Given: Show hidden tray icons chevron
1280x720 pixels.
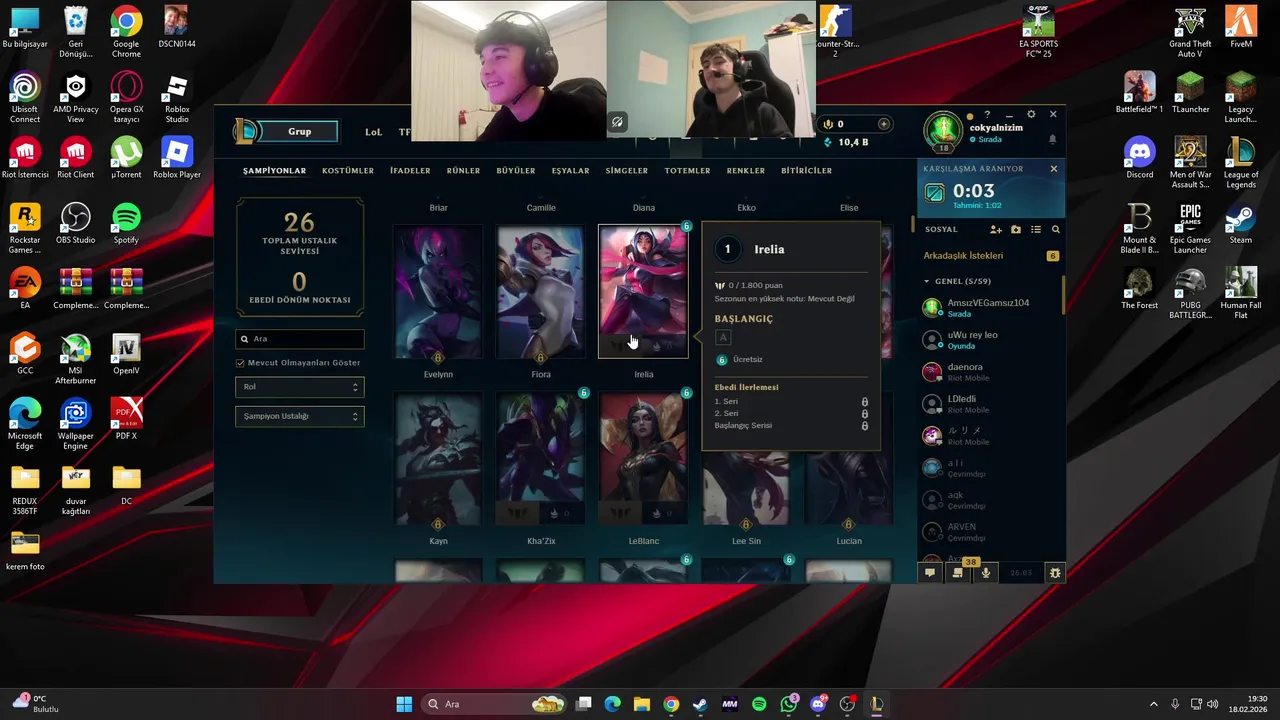Looking at the screenshot, I should click(x=1153, y=704).
